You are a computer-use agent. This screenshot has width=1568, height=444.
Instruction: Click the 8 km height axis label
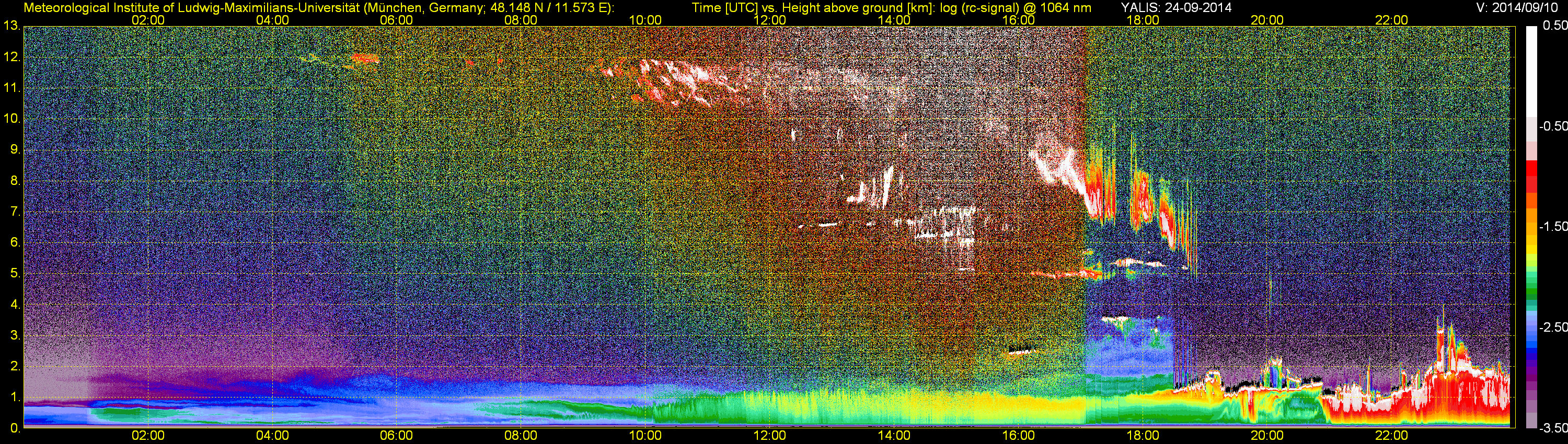pyautogui.click(x=15, y=181)
